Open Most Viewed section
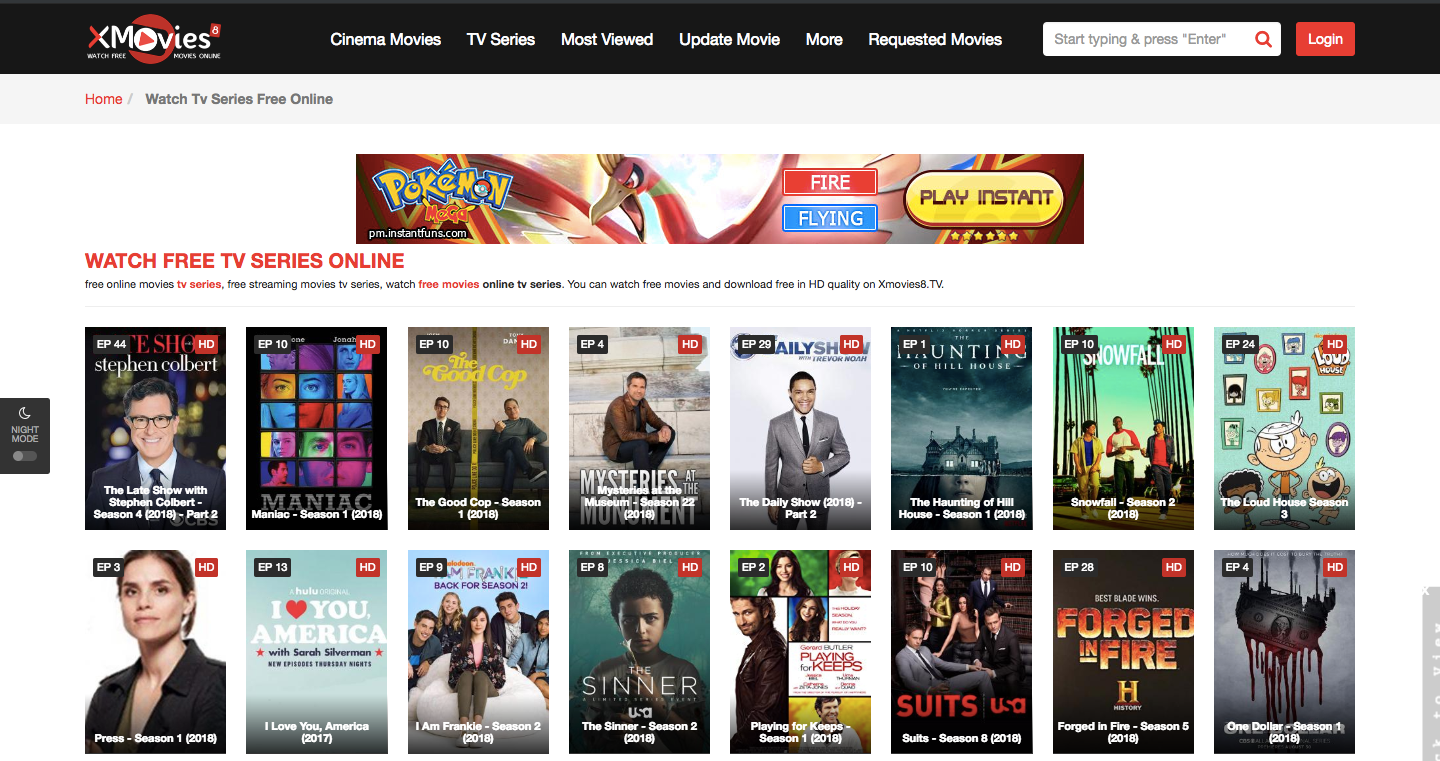The width and height of the screenshot is (1440, 761). (606, 39)
